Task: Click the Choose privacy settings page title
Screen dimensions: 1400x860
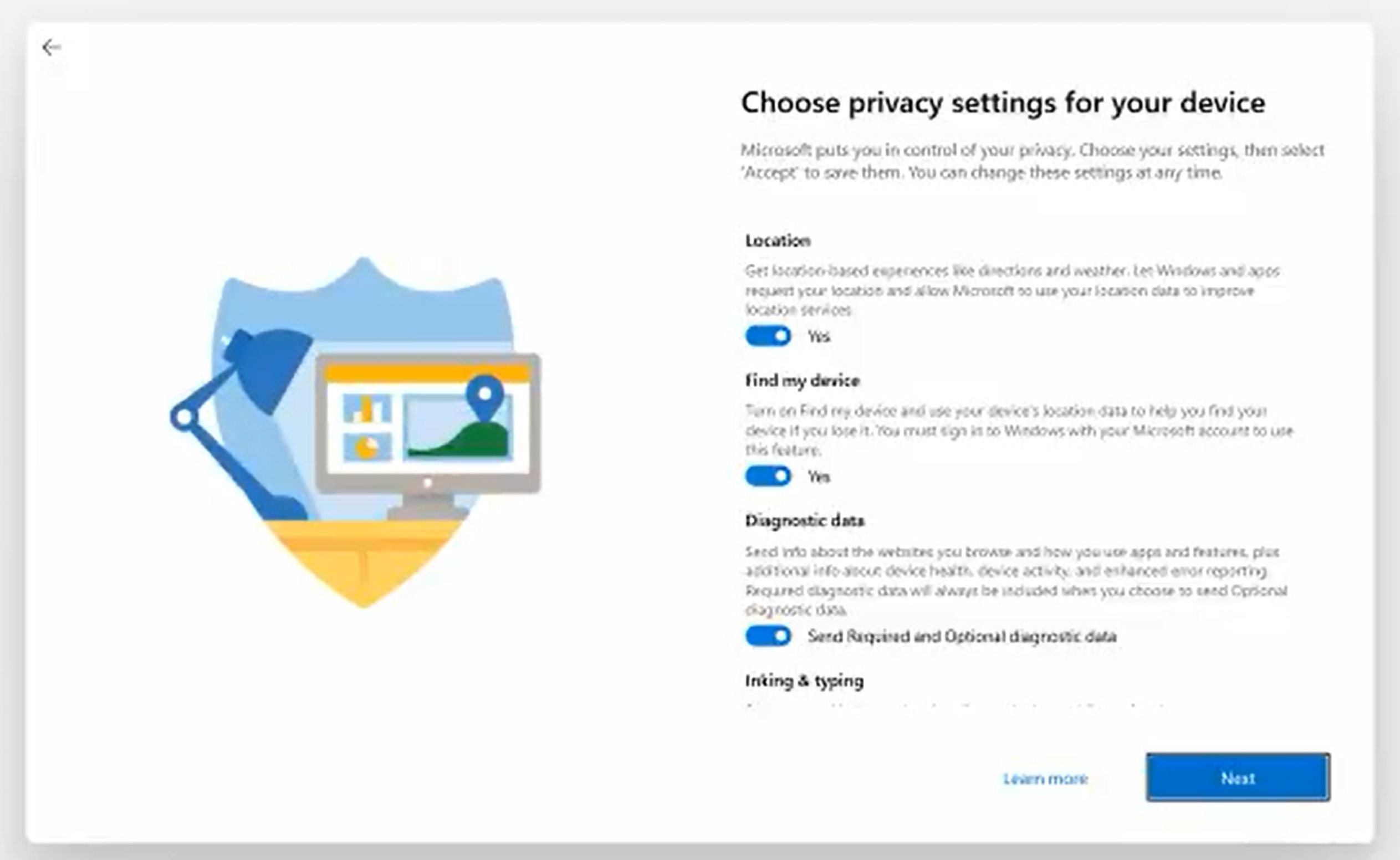Action: (x=1003, y=103)
